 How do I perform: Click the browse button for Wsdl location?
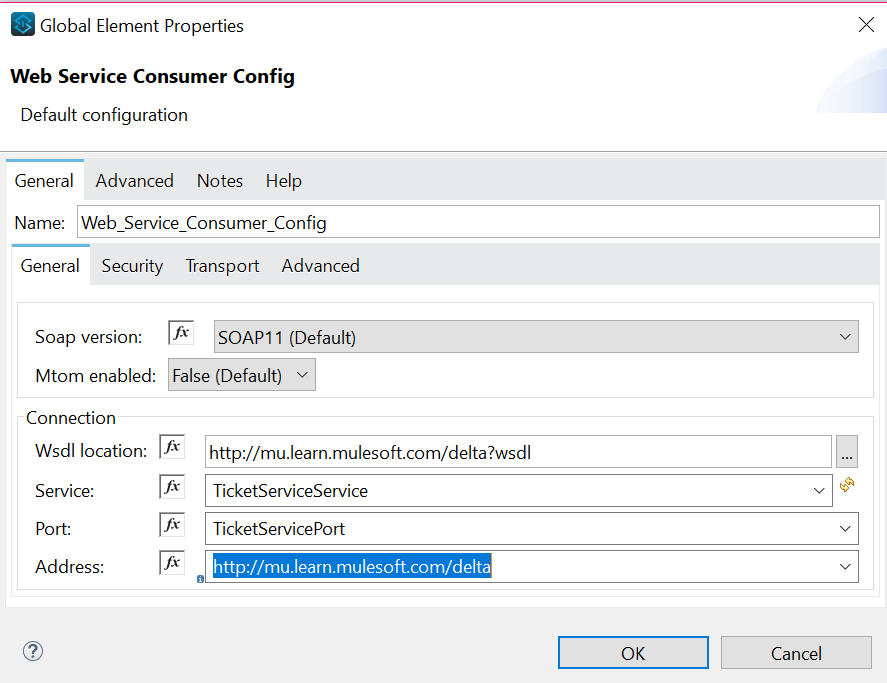click(x=847, y=452)
